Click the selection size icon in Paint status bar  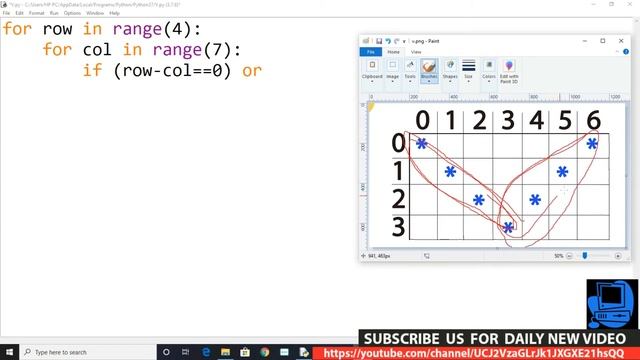point(427,256)
